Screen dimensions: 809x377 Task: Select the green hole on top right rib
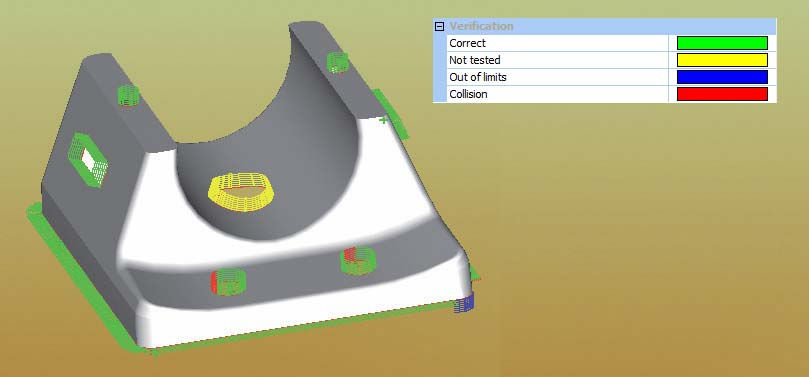click(x=338, y=62)
